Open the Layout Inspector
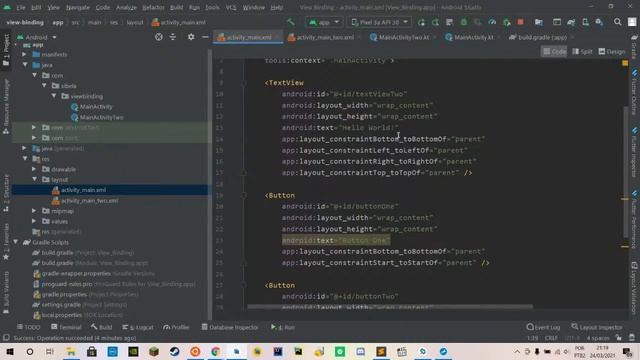Screen dimensions: 640x360 pos(597,327)
